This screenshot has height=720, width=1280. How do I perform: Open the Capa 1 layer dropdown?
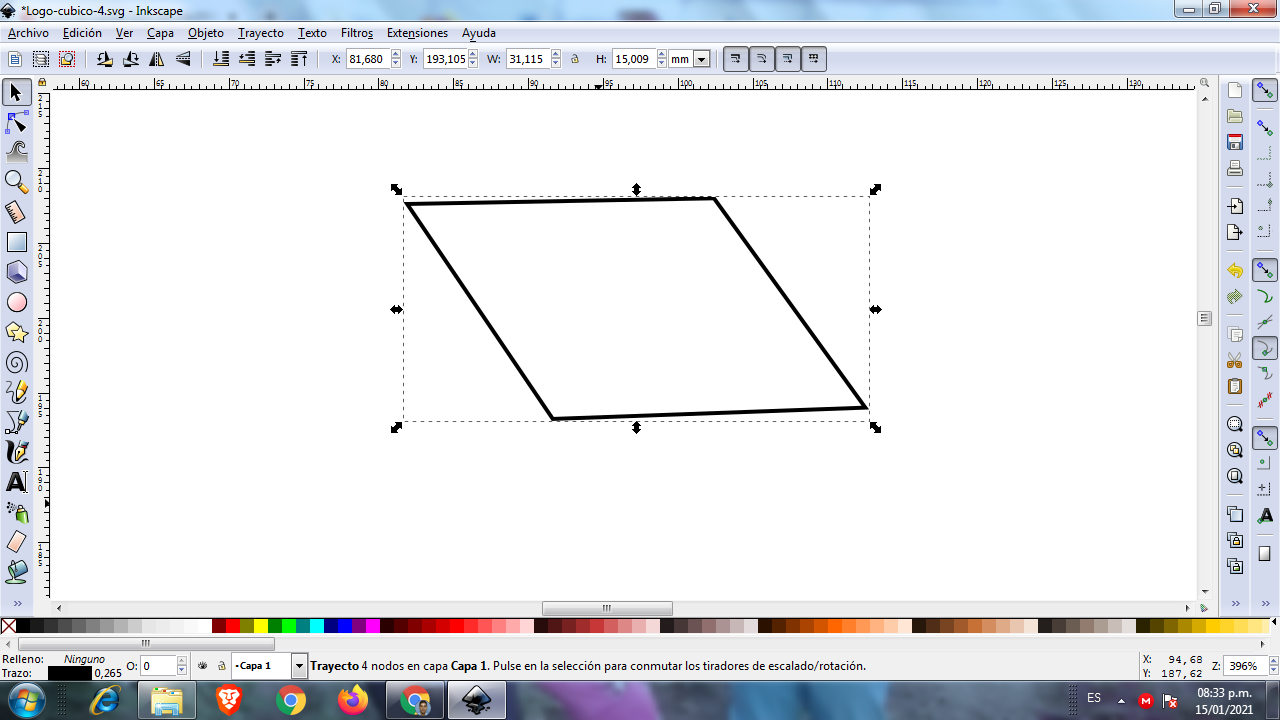tap(299, 665)
